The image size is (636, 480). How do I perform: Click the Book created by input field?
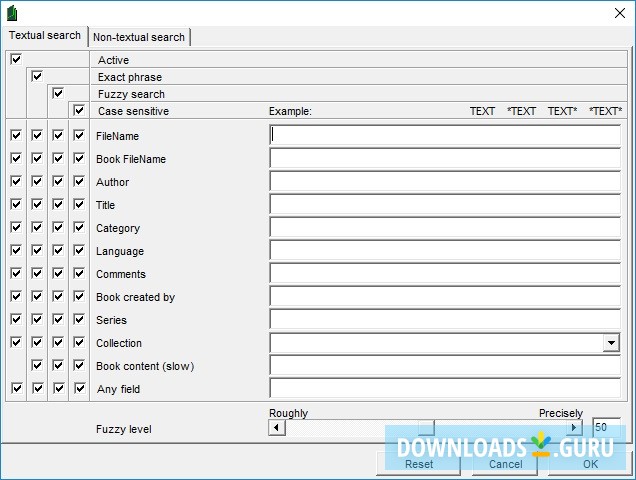445,297
